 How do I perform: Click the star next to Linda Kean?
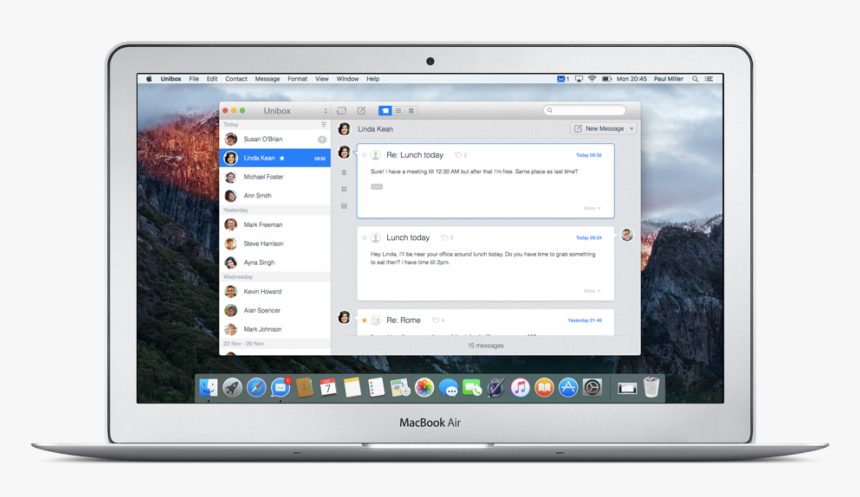tap(282, 158)
